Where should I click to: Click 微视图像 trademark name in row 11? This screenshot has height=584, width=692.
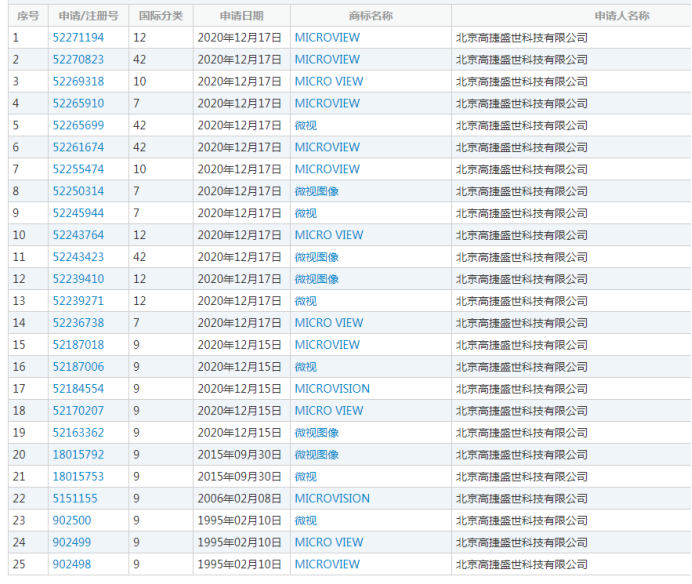[316, 257]
